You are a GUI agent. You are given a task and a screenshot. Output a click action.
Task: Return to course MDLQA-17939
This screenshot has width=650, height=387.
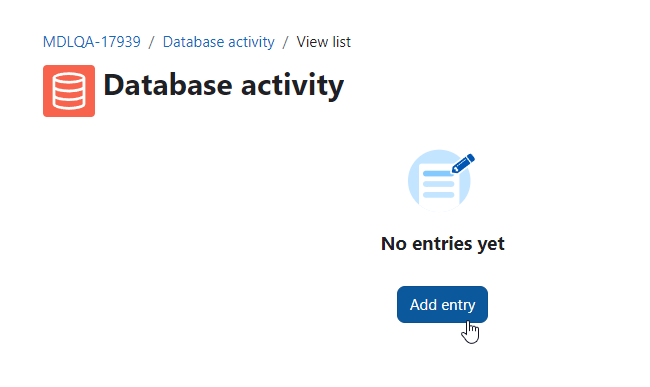click(x=92, y=42)
